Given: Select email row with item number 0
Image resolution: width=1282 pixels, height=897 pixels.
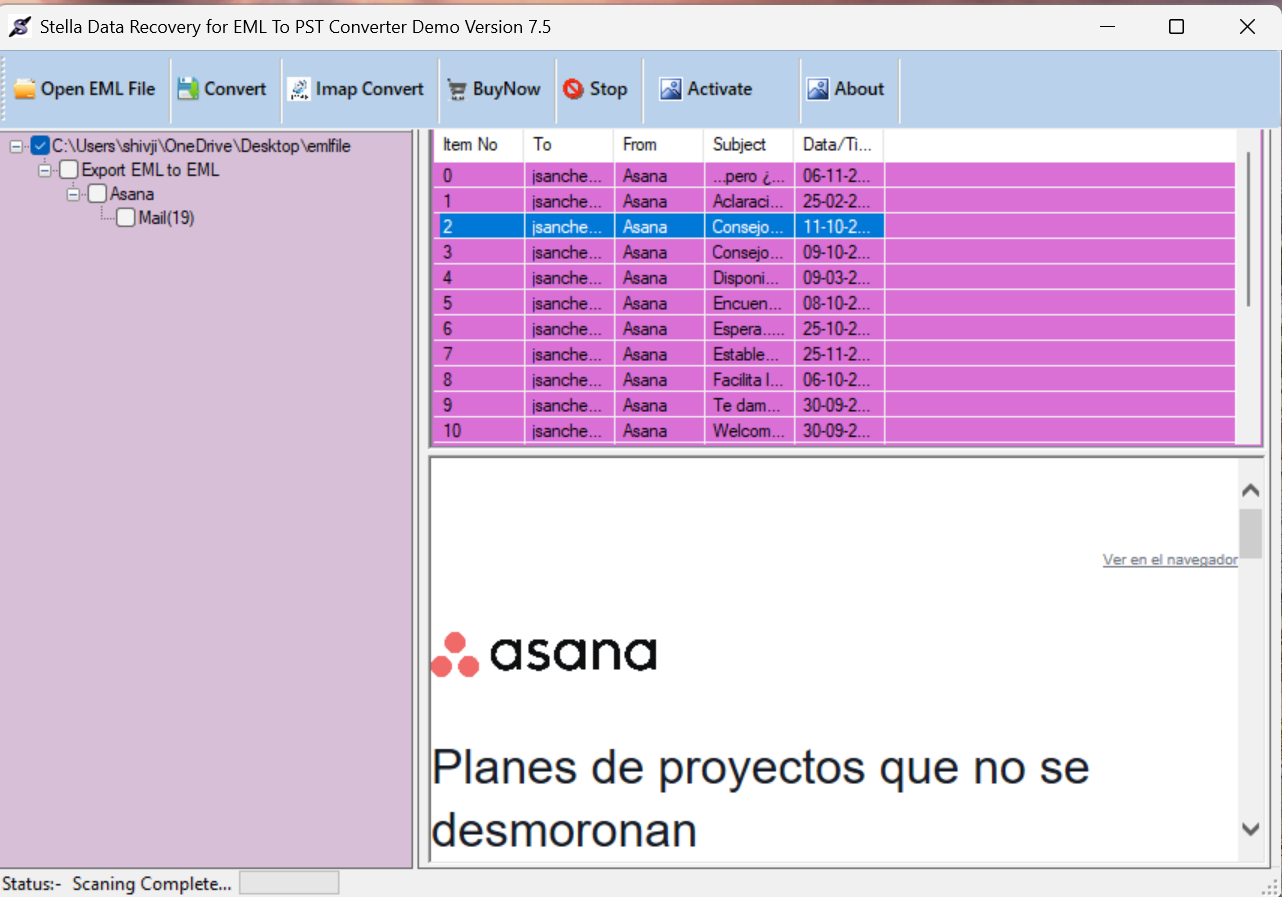Looking at the screenshot, I should coord(835,175).
